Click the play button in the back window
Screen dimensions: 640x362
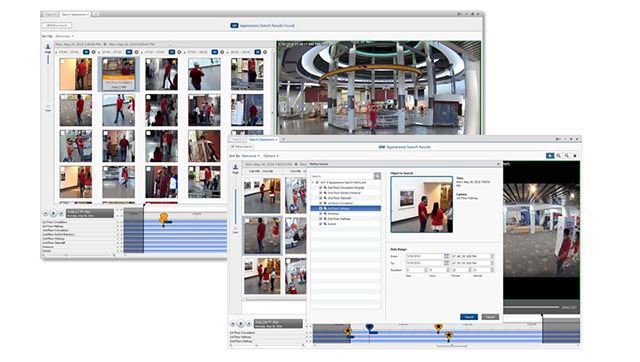53,213
